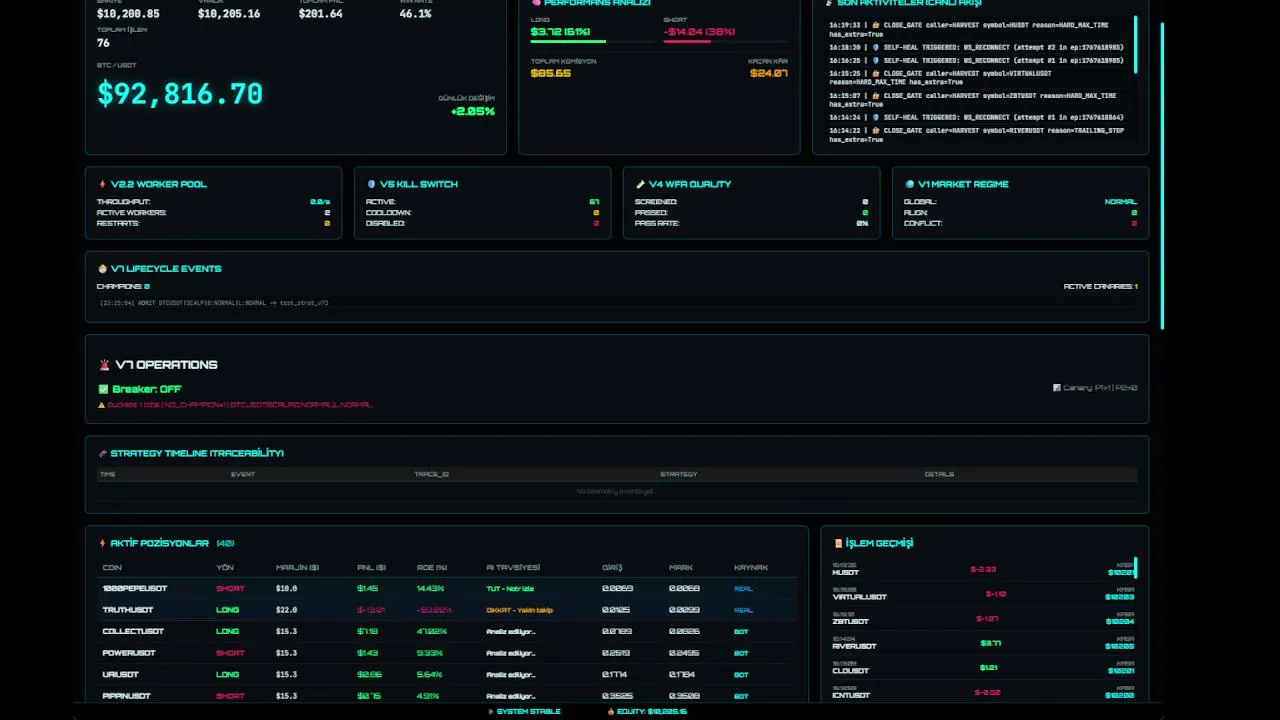The image size is (1280, 720).
Task: Click the STRATEGY column header in timeline
Action: click(x=679, y=474)
